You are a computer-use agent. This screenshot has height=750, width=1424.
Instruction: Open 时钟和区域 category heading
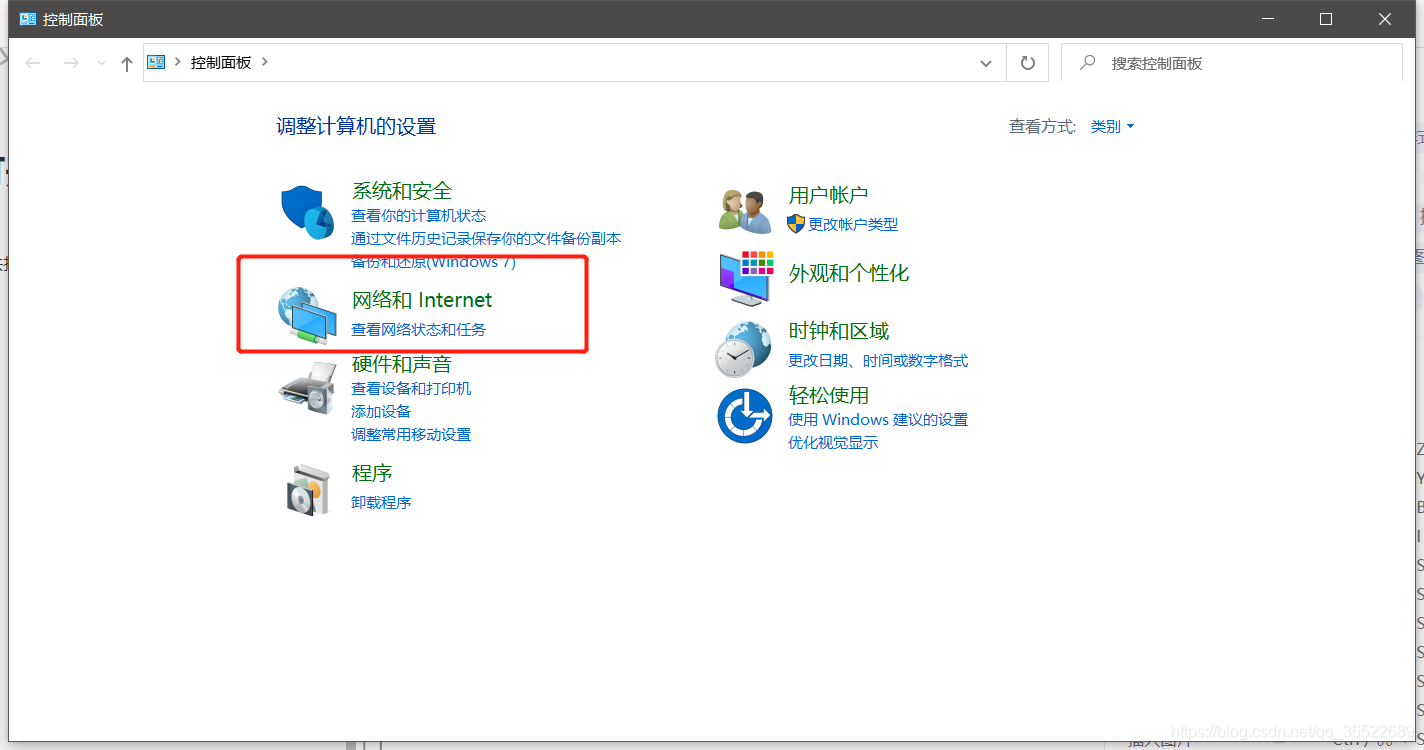click(x=838, y=331)
